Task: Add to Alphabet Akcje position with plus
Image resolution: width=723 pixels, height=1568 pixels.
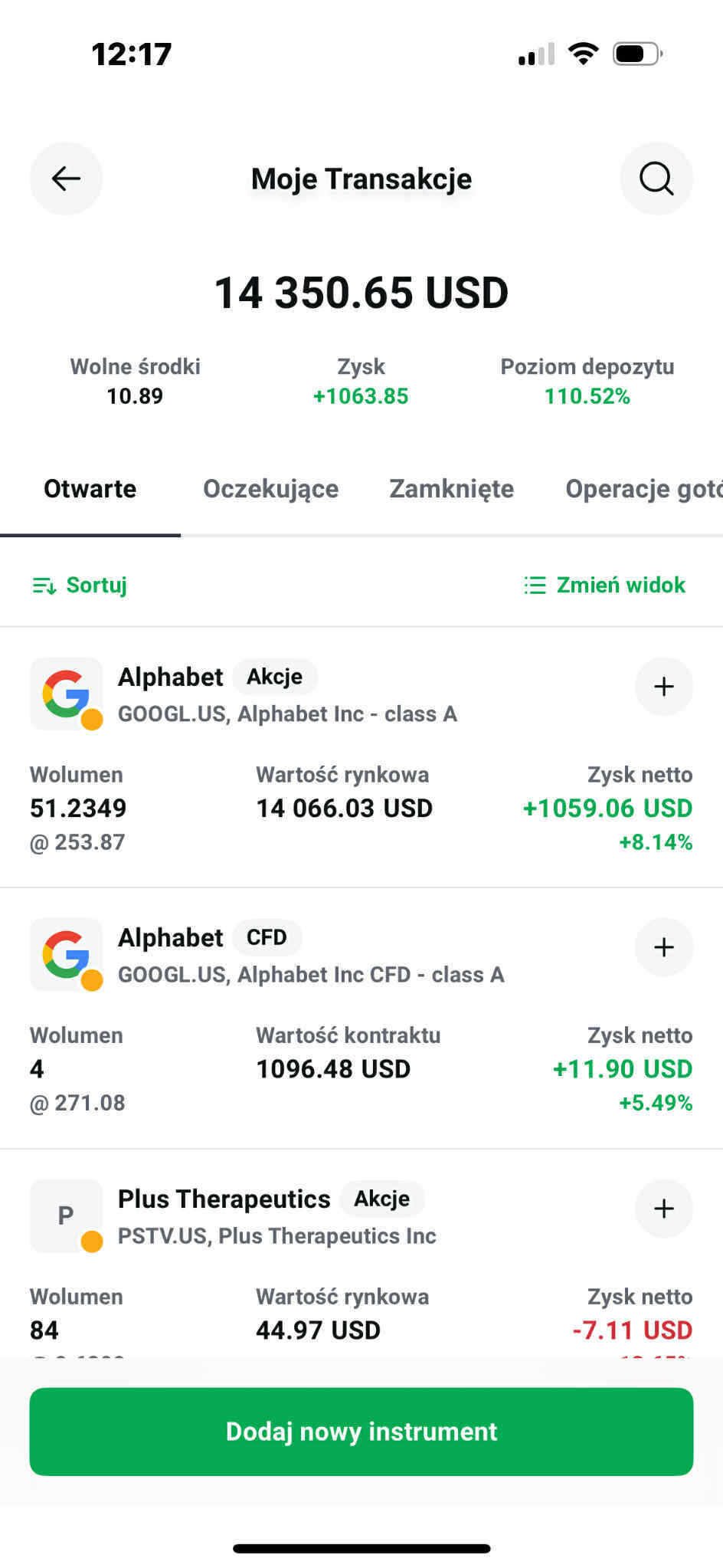Action: tap(664, 687)
